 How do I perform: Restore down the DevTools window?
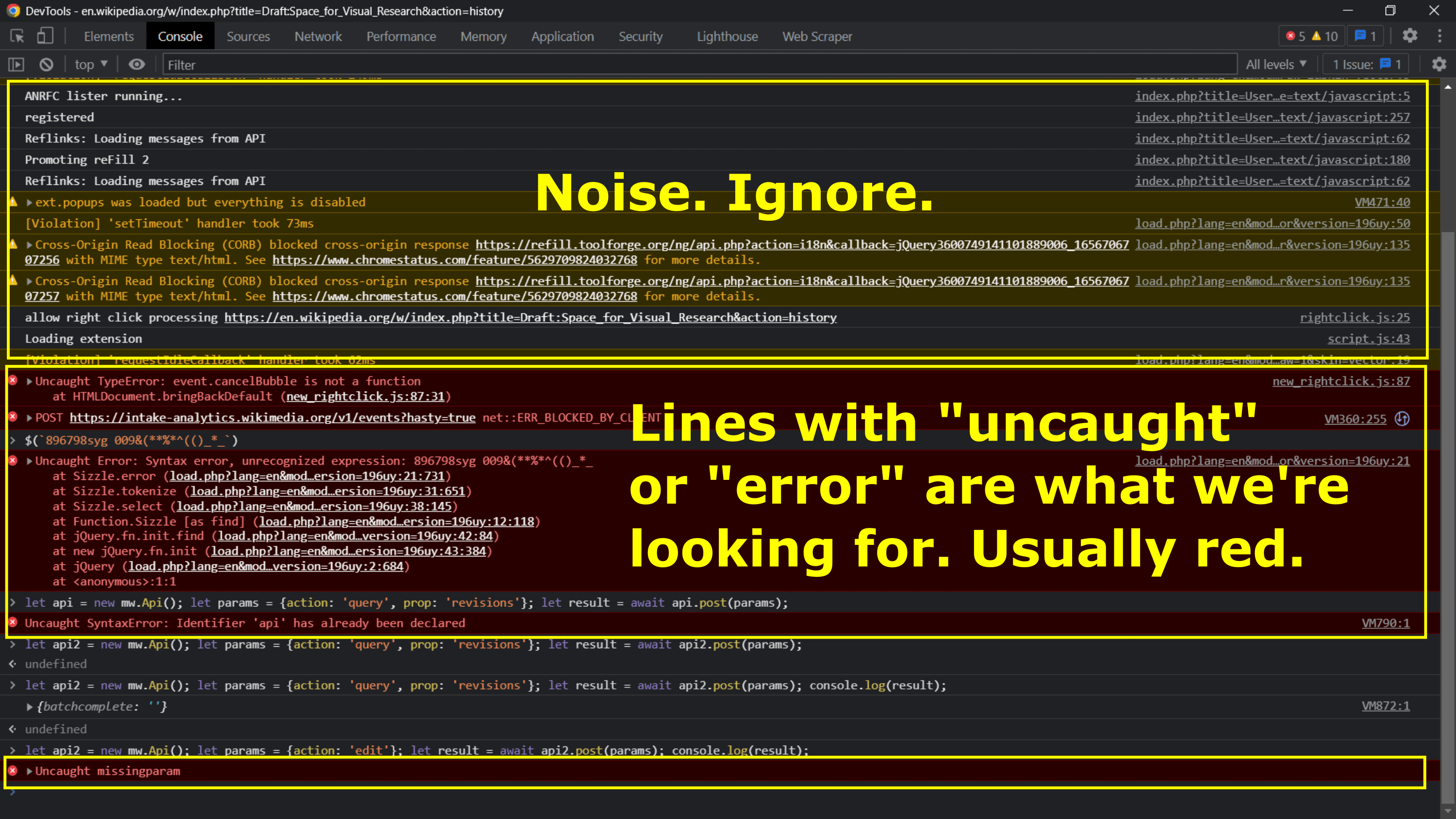click(x=1390, y=11)
